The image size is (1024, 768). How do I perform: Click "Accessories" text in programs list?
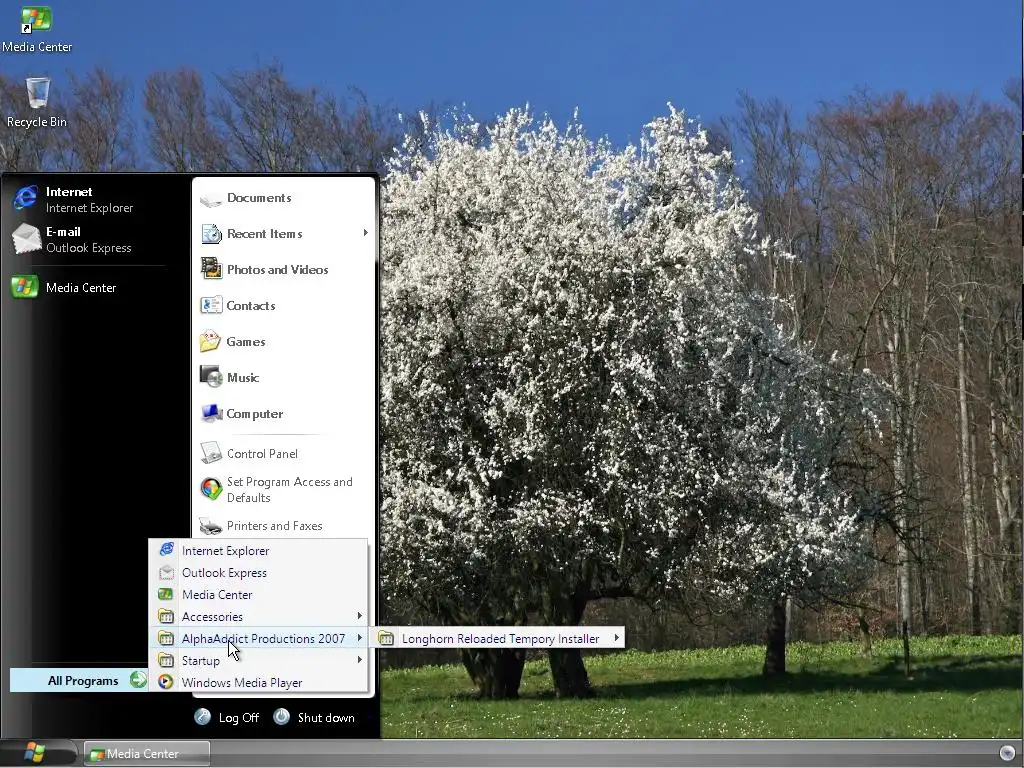tap(212, 616)
